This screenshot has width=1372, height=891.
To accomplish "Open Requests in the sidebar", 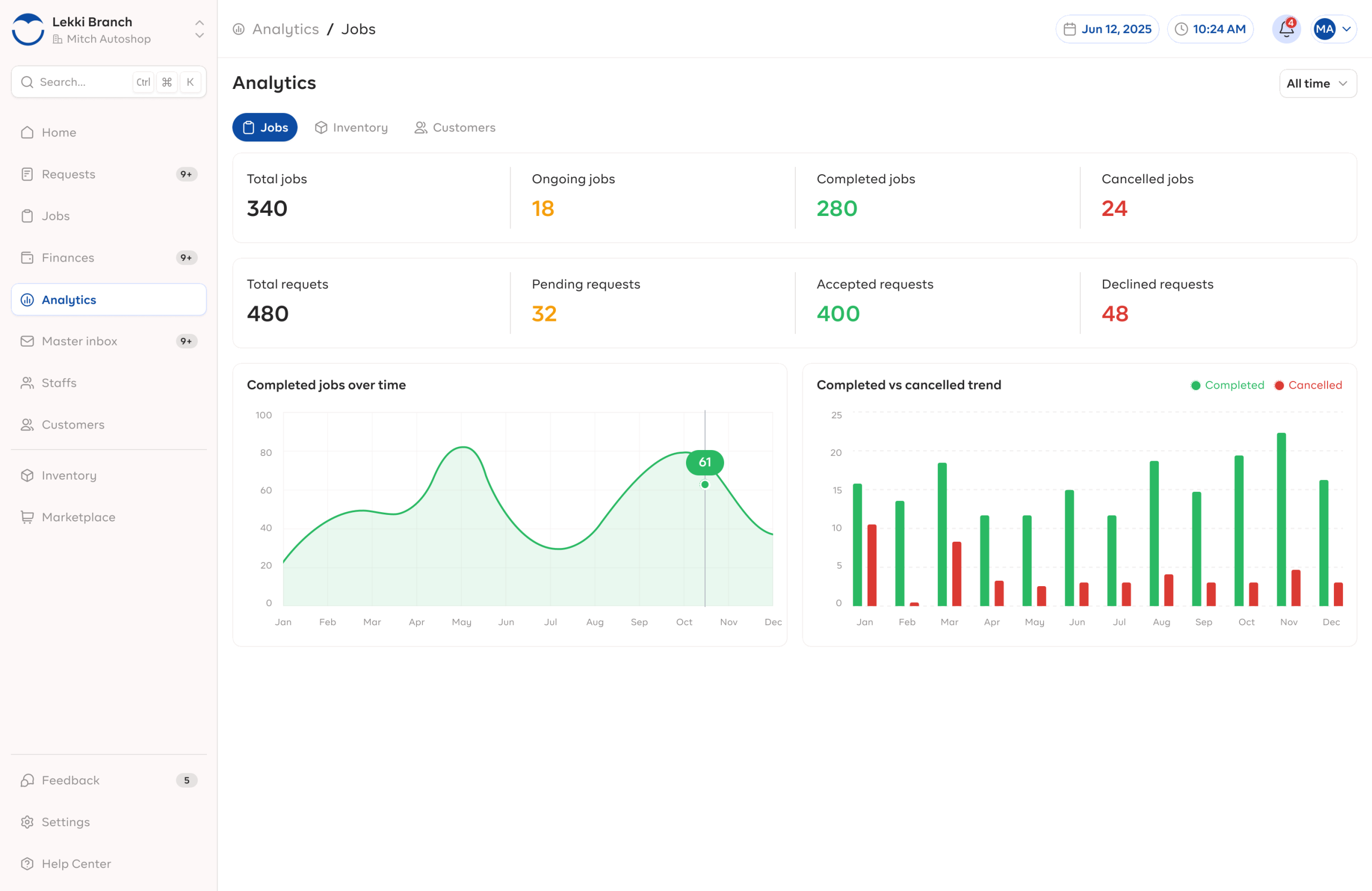I will coord(69,174).
